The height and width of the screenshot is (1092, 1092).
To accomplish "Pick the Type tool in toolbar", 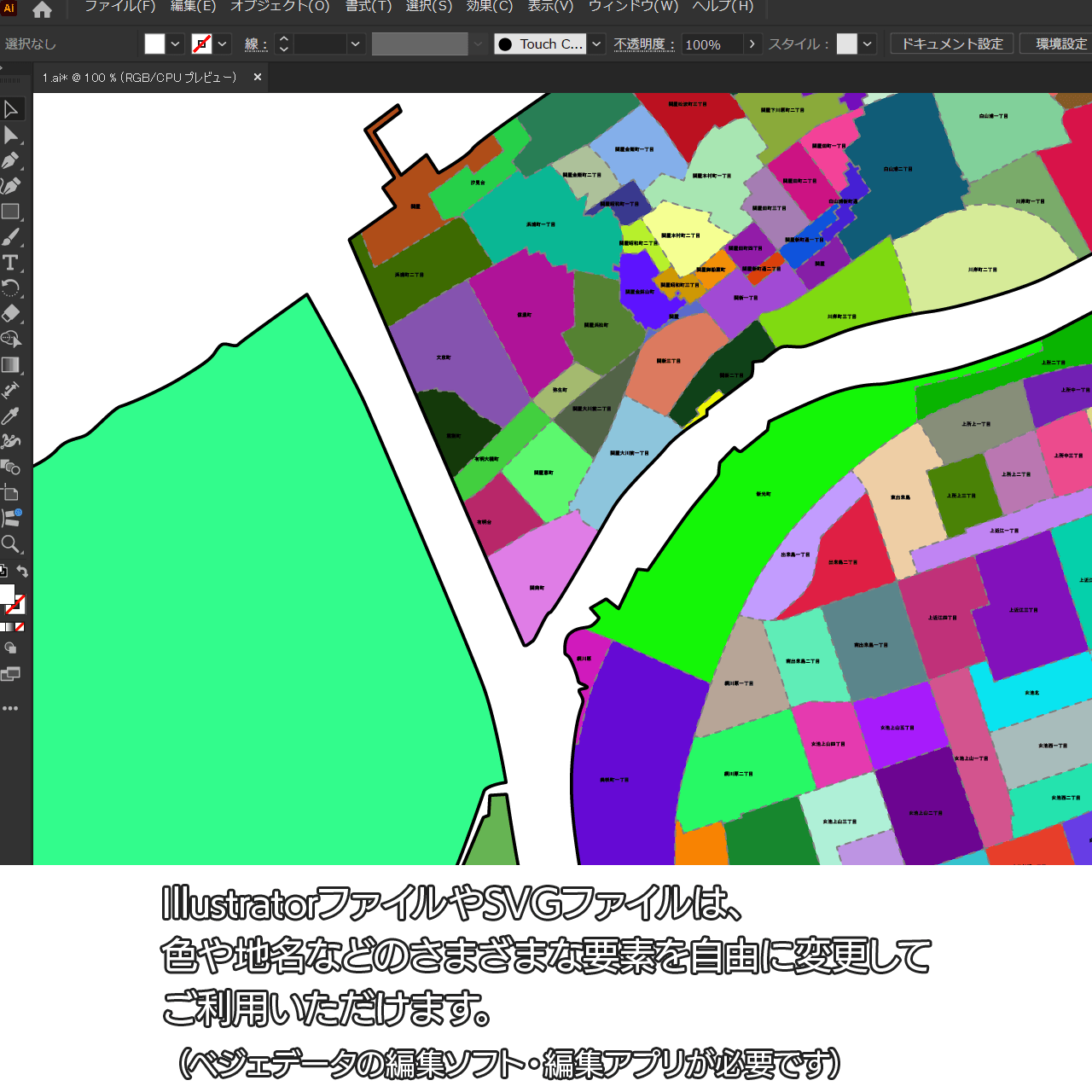I will coord(11,263).
